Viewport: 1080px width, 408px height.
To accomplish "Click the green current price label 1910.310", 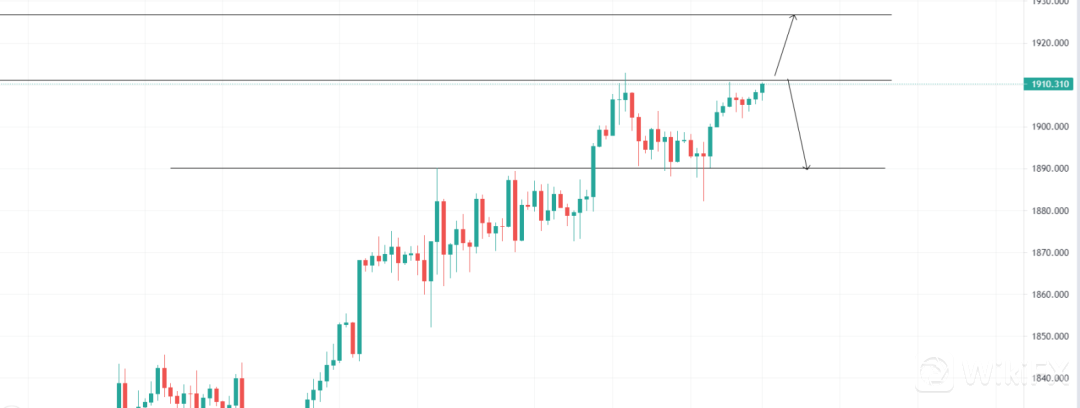I will pyautogui.click(x=1049, y=85).
